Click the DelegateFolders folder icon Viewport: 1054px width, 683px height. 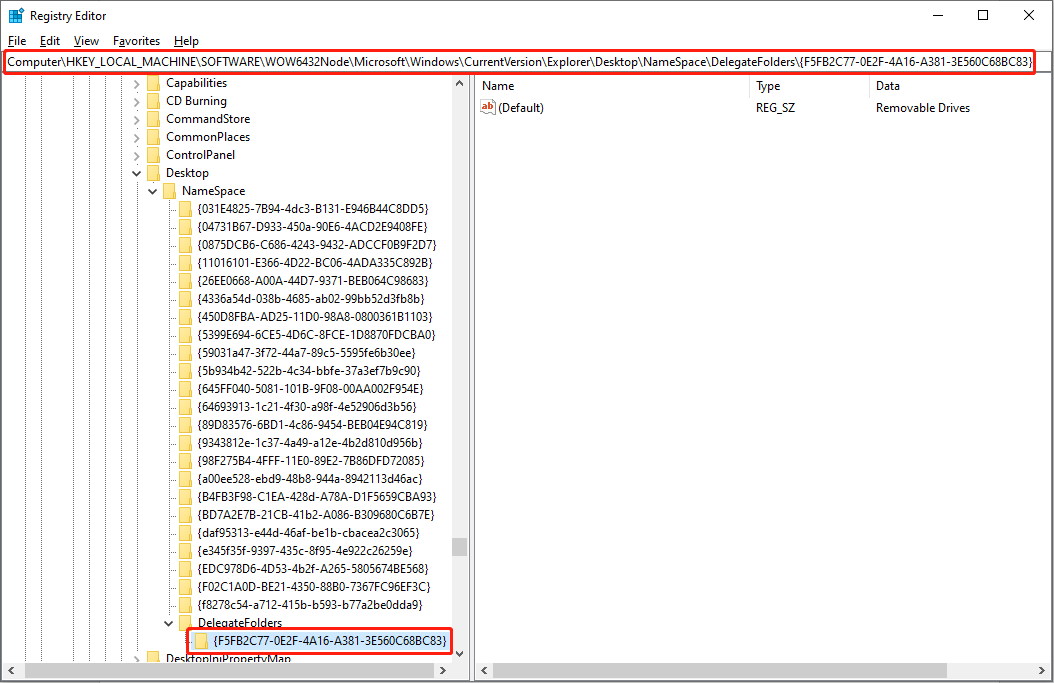[186, 622]
